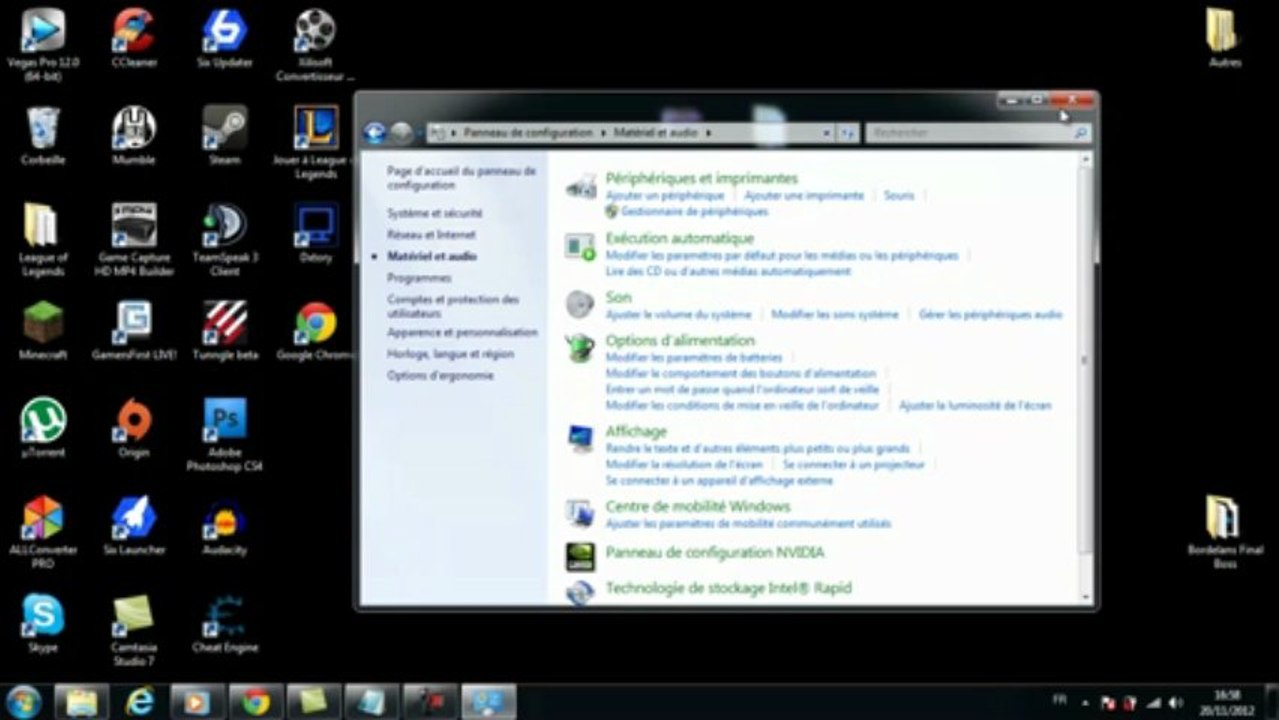Viewport: 1279px width, 720px height.
Task: Expand the address bar history dropdown arrow
Action: click(x=826, y=132)
